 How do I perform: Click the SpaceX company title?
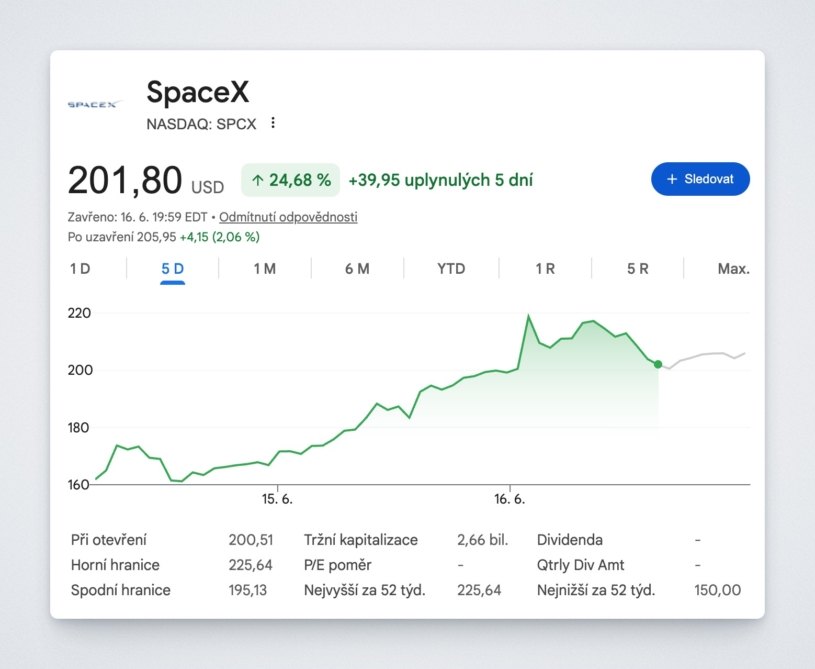(198, 91)
